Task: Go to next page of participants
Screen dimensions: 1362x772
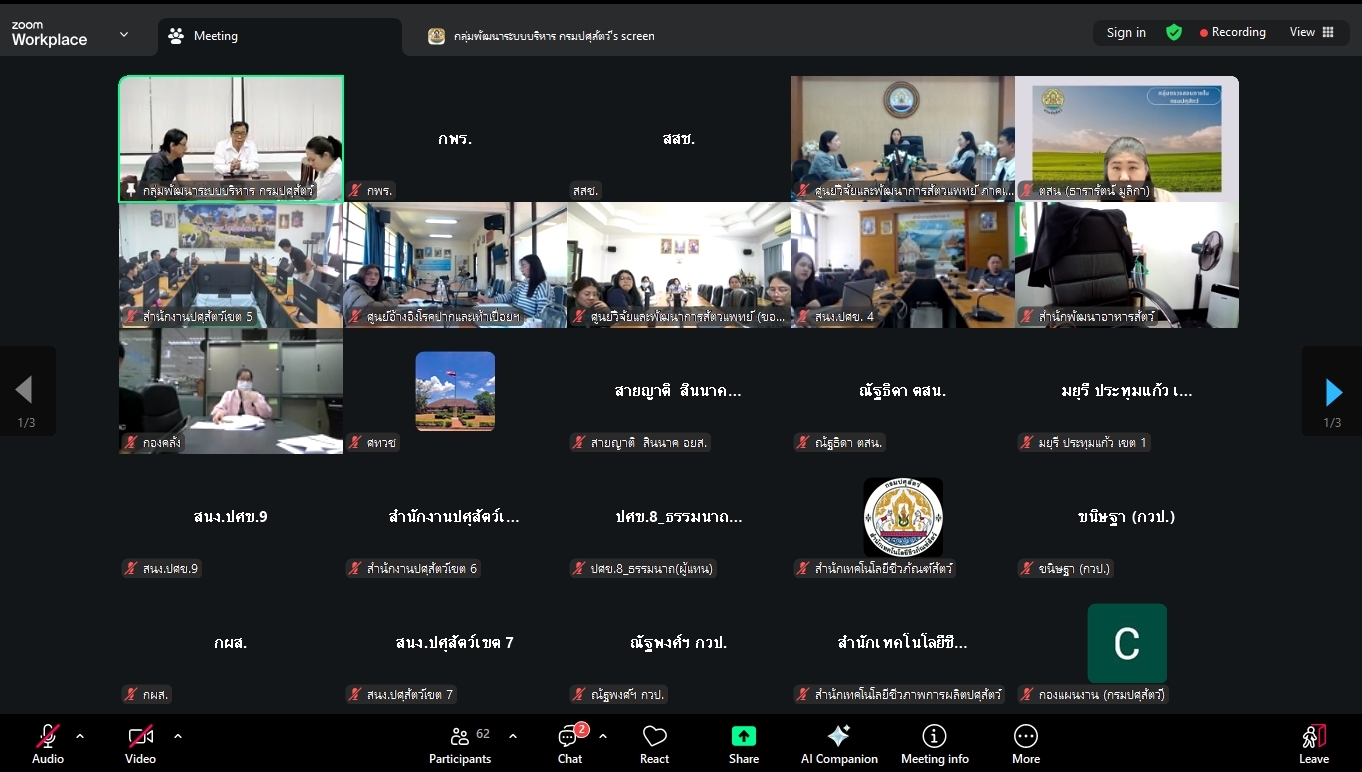Action: click(x=1332, y=391)
